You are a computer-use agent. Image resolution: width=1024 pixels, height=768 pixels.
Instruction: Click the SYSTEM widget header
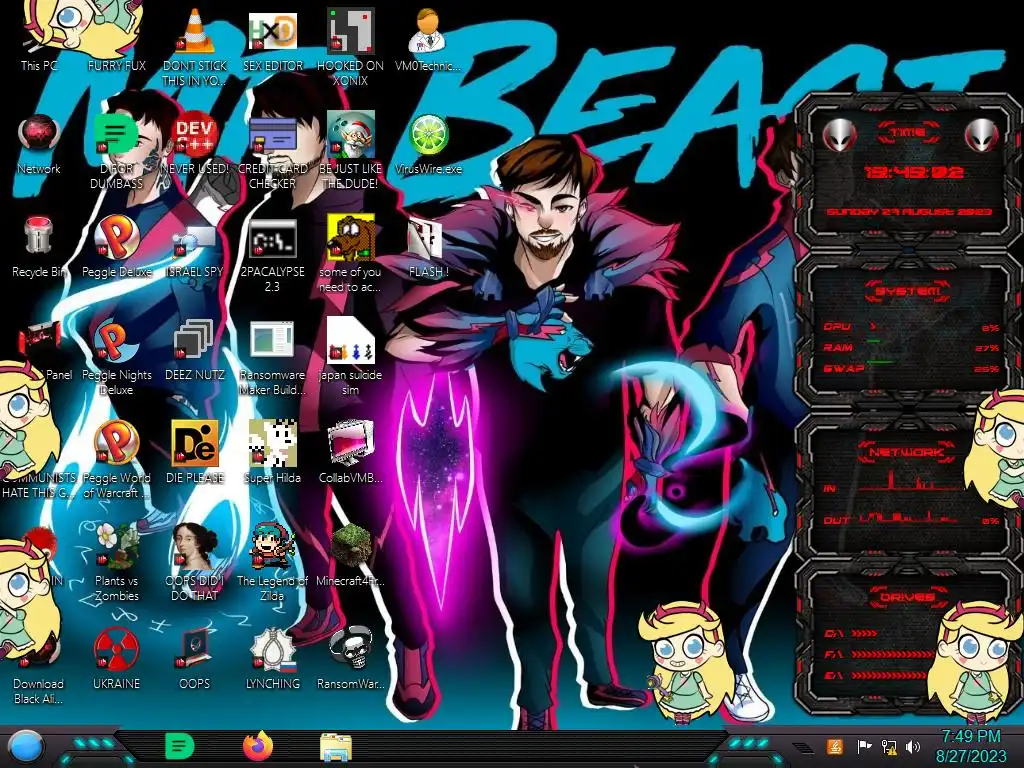tap(907, 291)
